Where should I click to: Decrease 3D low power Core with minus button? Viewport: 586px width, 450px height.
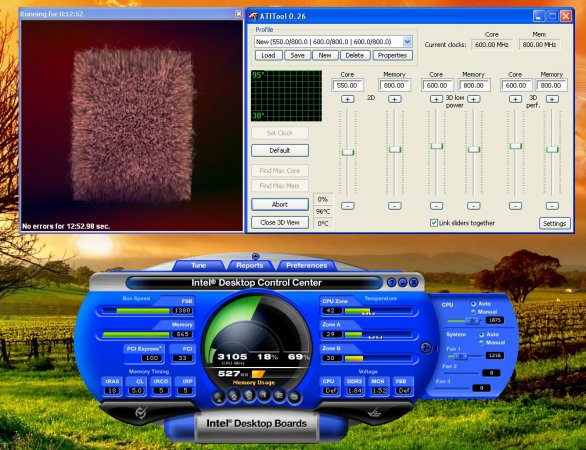point(436,206)
